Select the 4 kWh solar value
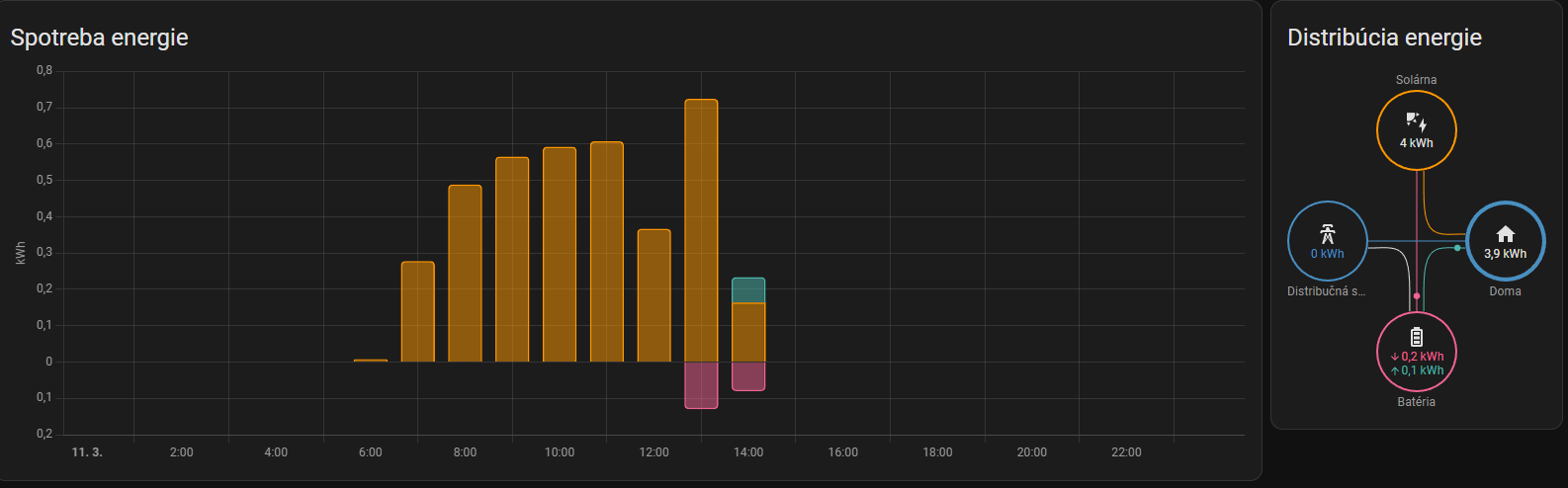Viewport: 1568px width, 488px height. coord(1416,143)
